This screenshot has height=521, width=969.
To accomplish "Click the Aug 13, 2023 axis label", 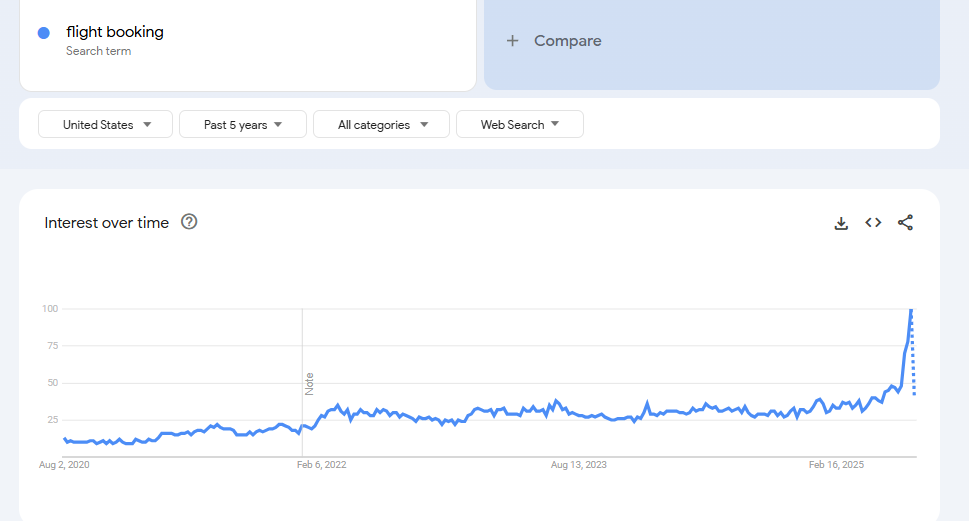I will coord(578,465).
